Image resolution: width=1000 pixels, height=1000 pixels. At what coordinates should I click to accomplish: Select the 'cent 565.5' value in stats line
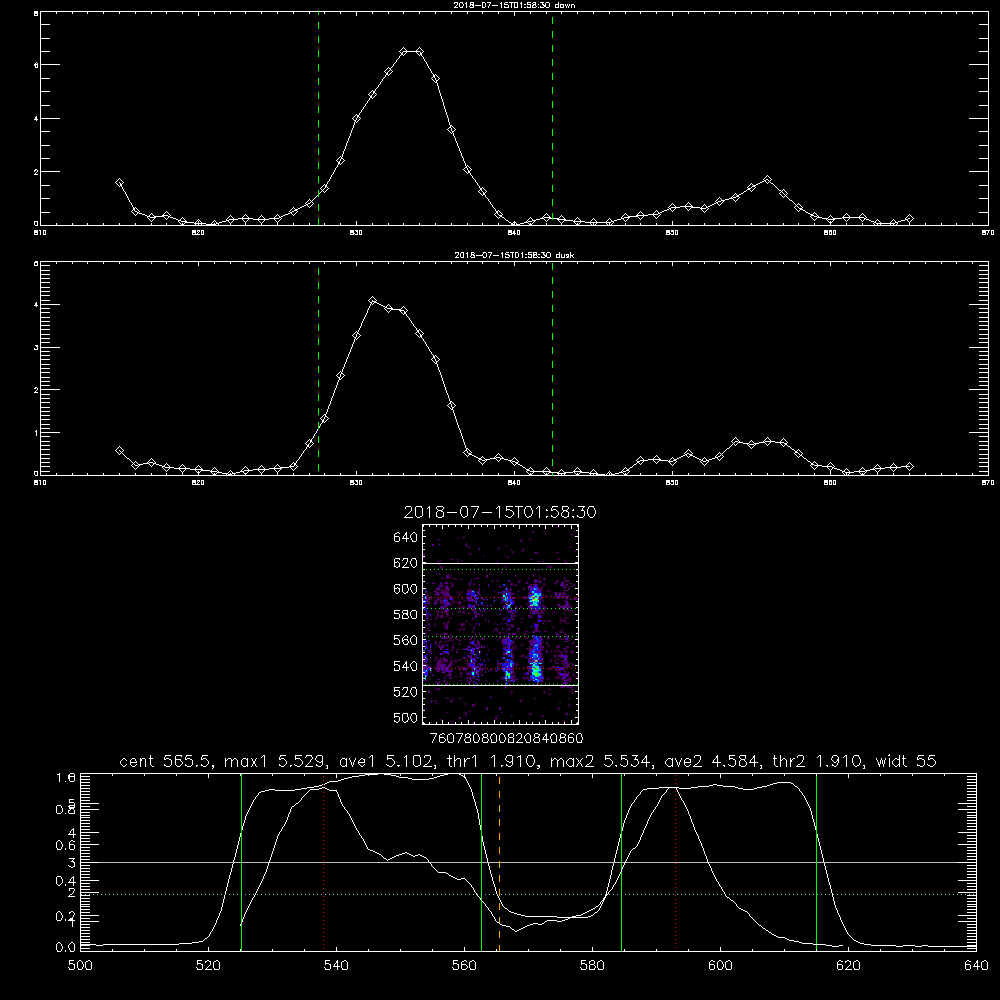click(x=170, y=761)
